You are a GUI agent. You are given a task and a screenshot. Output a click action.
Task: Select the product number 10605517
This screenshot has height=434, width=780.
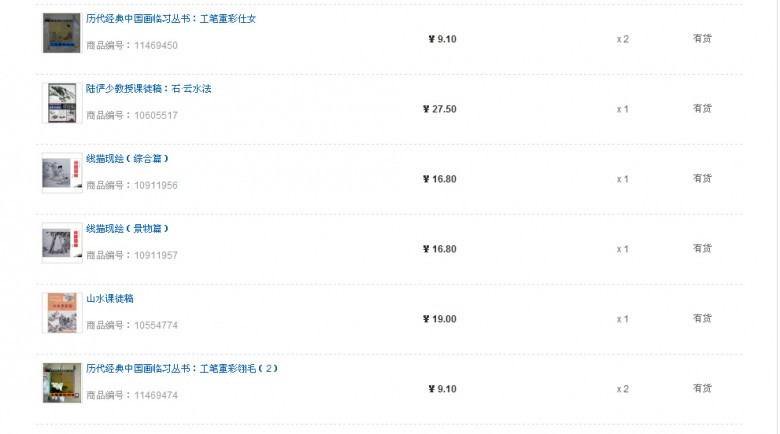(156, 115)
